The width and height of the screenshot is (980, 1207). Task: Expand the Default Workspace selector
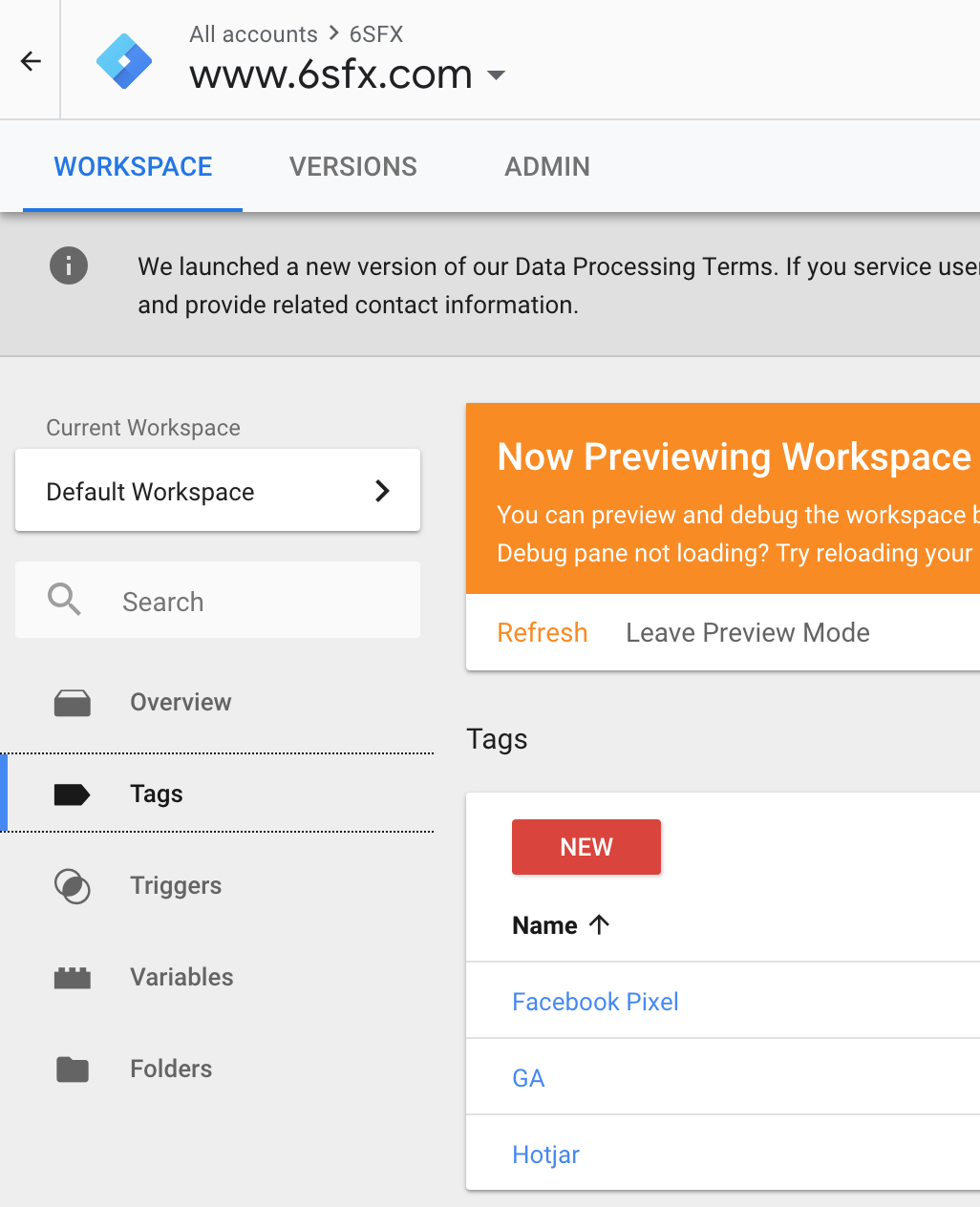(218, 491)
